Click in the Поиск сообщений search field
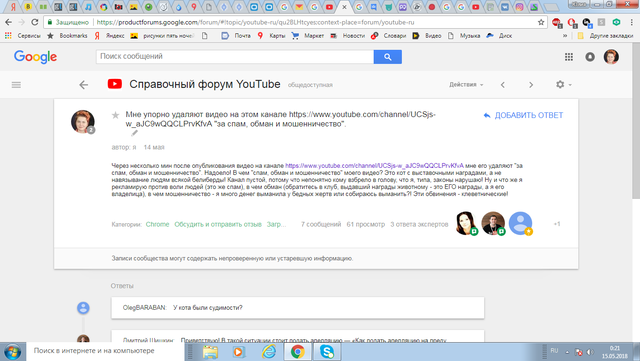Viewport: 640px width, 361px height. [235, 57]
